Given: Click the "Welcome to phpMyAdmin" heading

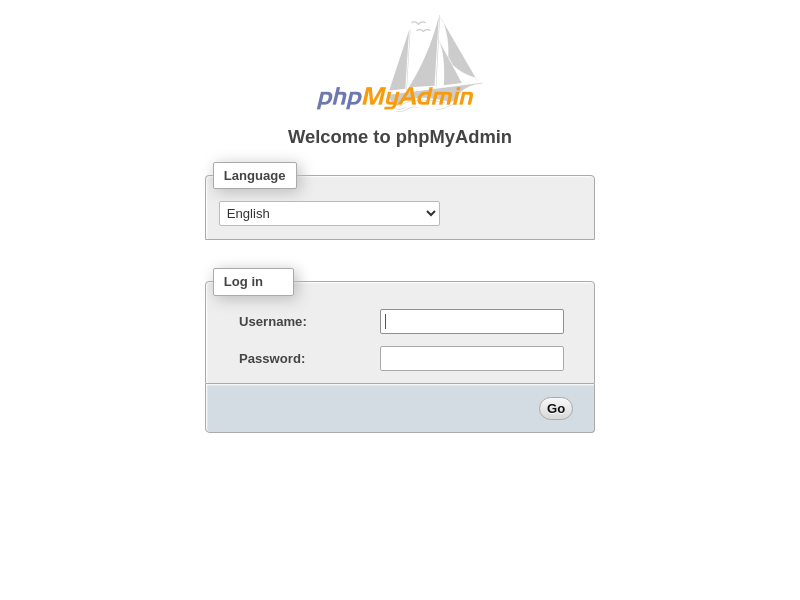Looking at the screenshot, I should [x=400, y=137].
